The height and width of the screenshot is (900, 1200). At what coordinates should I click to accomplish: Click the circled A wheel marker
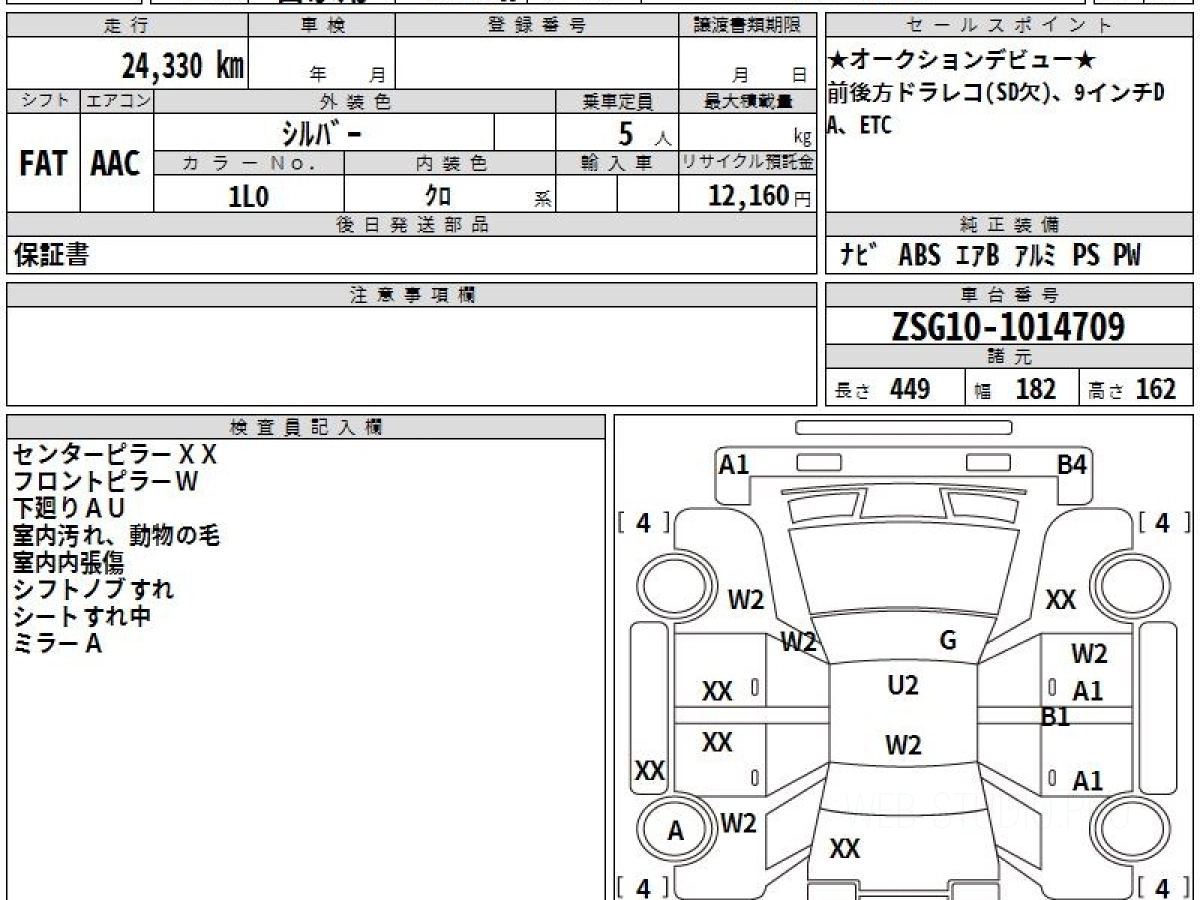coord(676,830)
